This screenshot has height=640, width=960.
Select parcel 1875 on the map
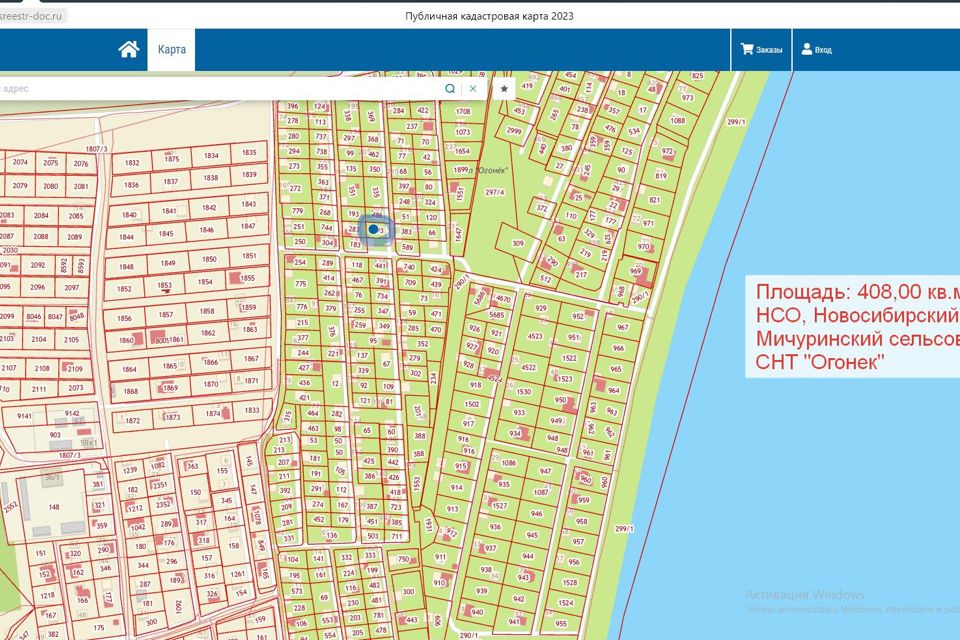pyautogui.click(x=171, y=158)
